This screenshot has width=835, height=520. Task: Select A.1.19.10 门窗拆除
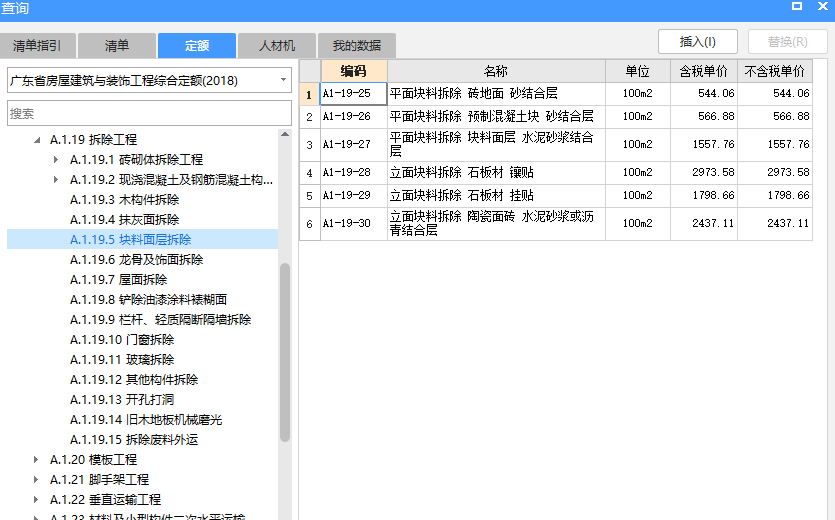(x=122, y=339)
